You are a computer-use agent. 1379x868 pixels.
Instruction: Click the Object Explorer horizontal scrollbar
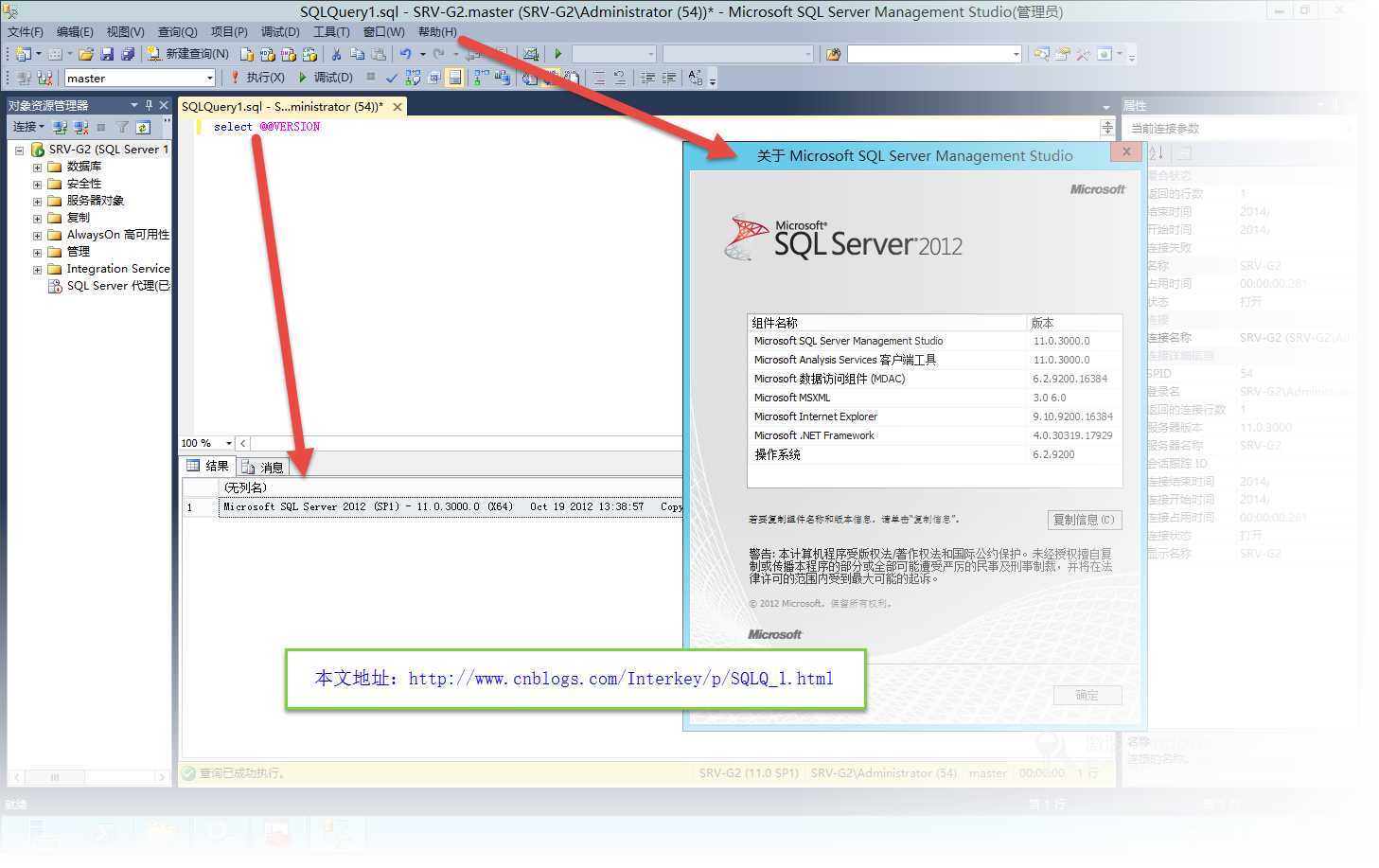[x=91, y=776]
